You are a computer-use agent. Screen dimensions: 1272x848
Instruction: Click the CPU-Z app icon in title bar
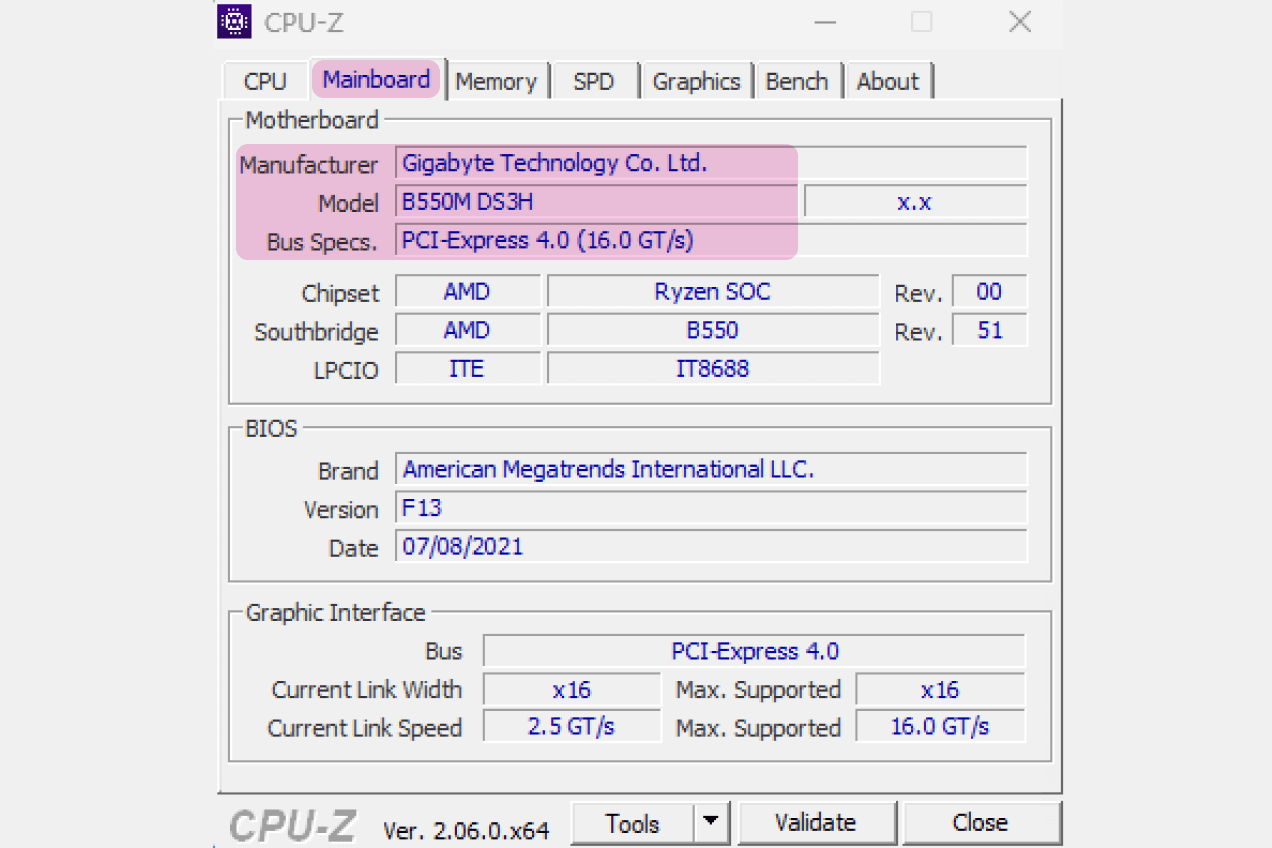234,21
